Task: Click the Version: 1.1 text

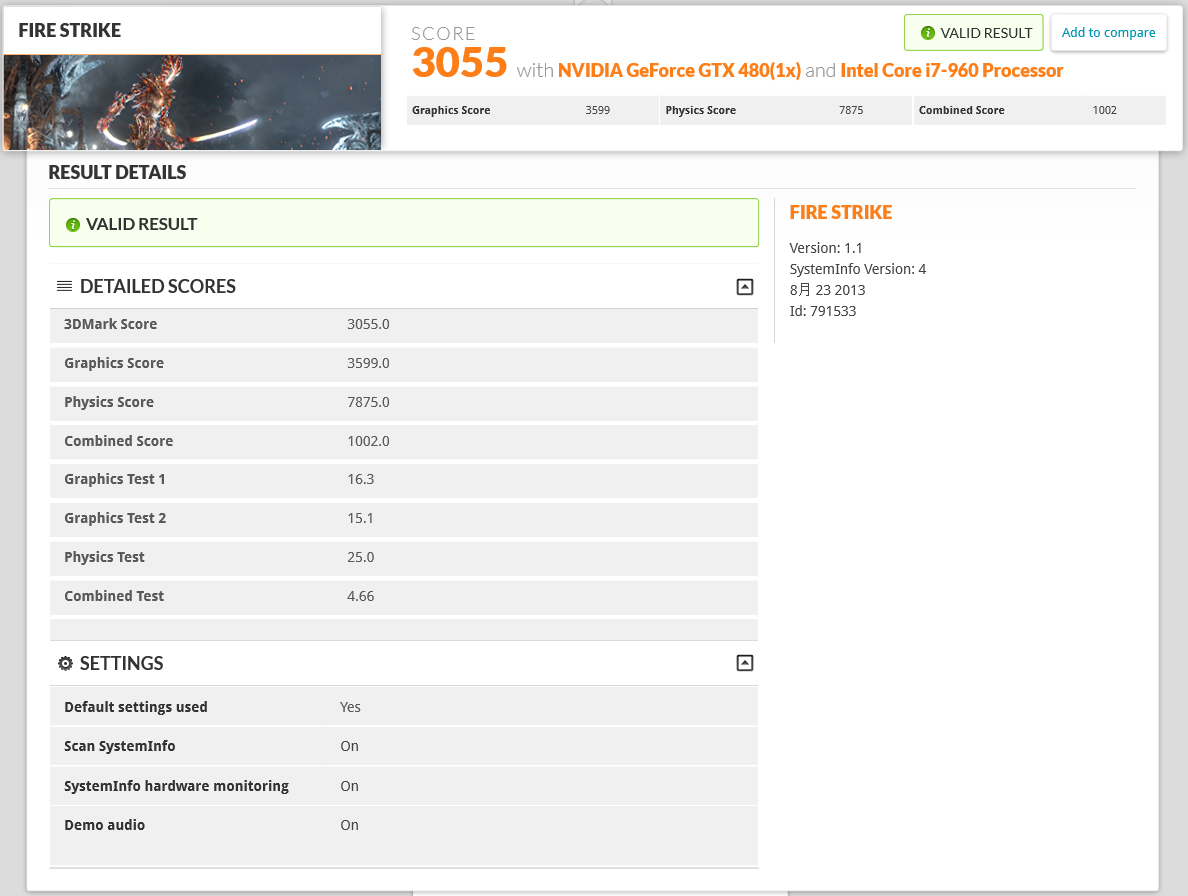Action: coord(826,248)
